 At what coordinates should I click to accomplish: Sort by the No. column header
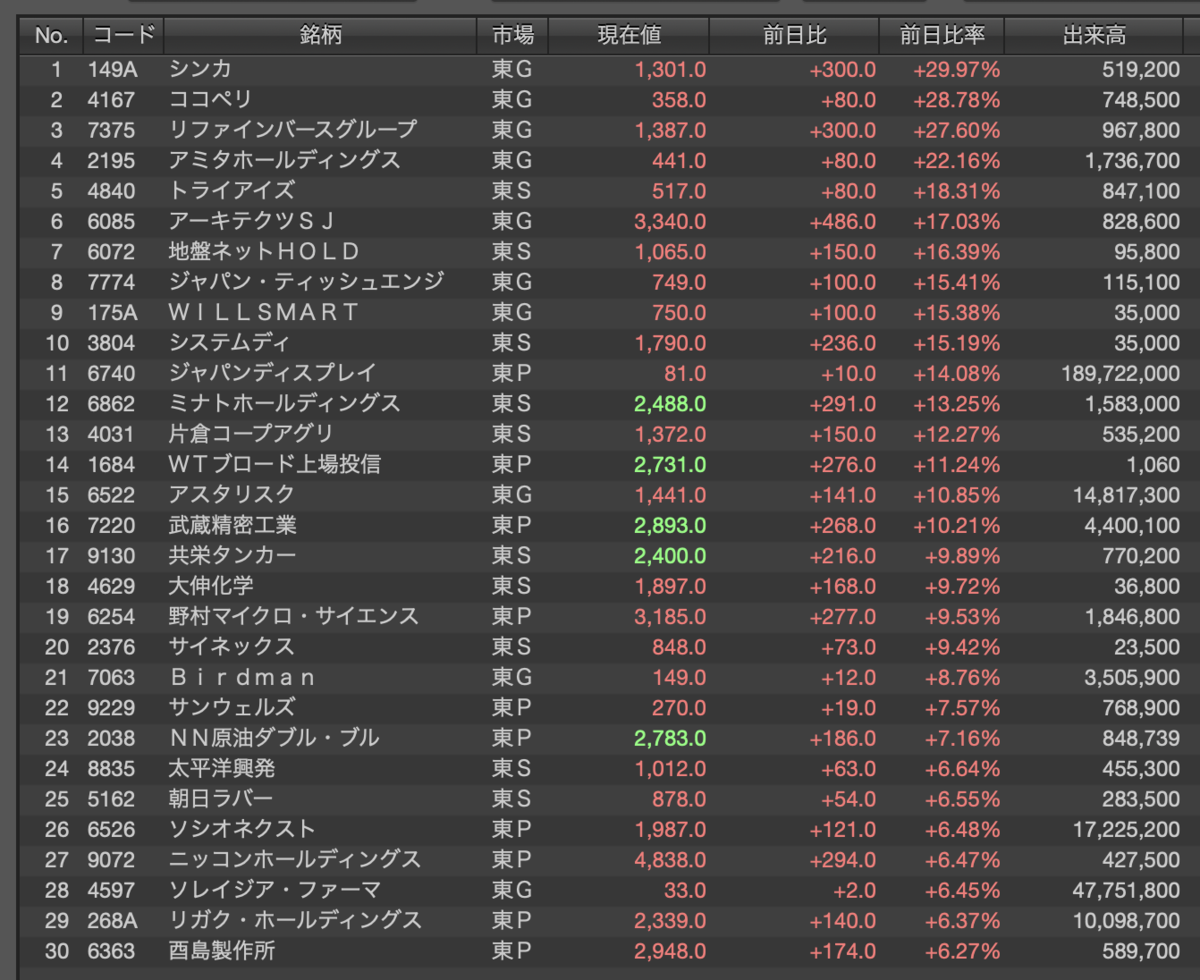[51, 36]
